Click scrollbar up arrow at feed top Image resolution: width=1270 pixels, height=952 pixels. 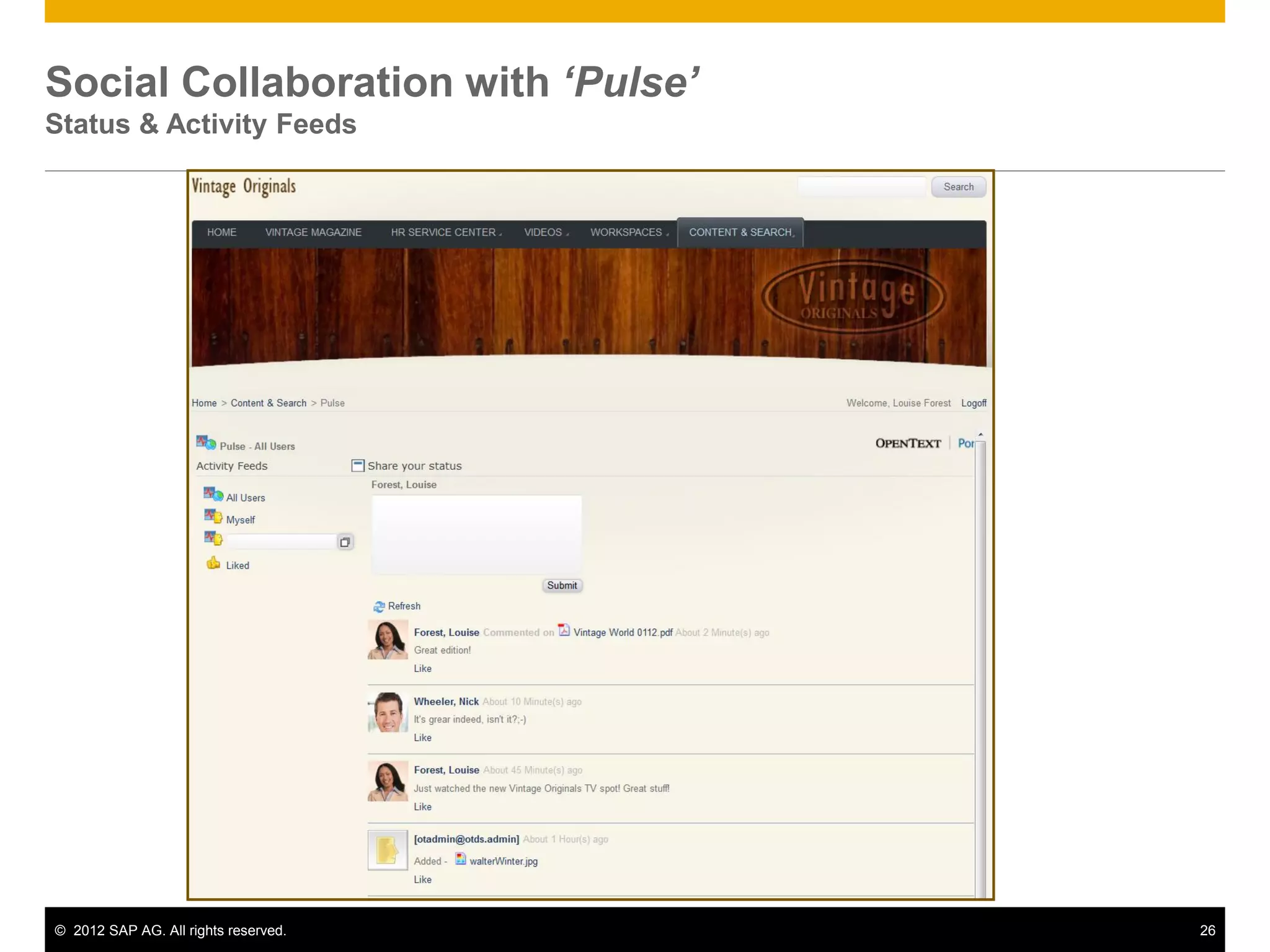[x=980, y=434]
